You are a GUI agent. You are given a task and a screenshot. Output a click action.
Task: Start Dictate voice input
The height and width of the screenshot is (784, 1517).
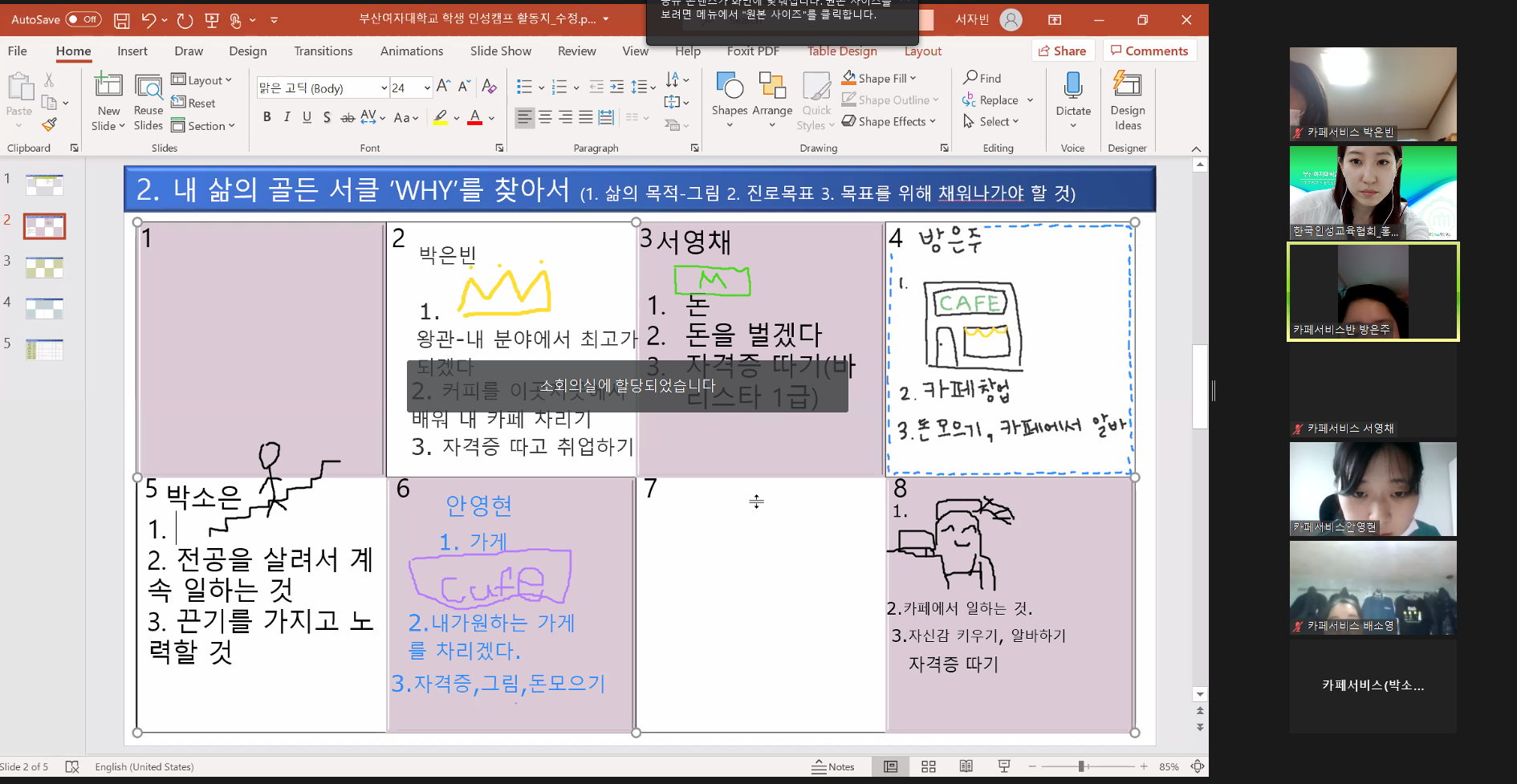point(1073,100)
